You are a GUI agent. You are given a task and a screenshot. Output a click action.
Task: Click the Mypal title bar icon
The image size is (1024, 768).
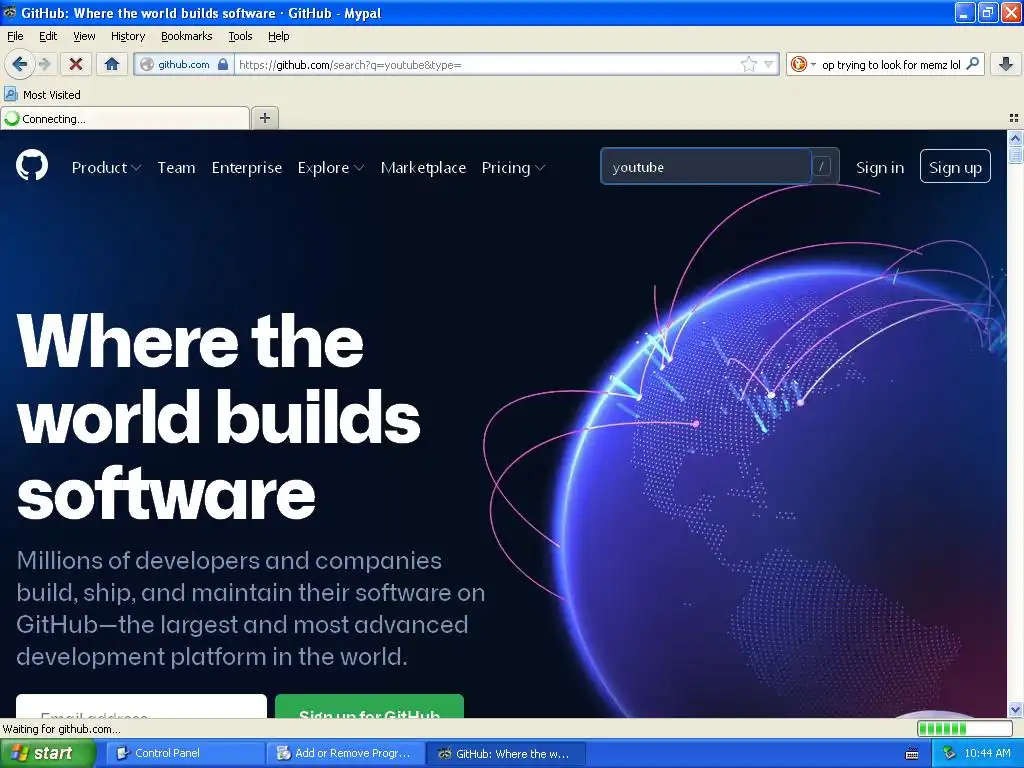click(10, 12)
